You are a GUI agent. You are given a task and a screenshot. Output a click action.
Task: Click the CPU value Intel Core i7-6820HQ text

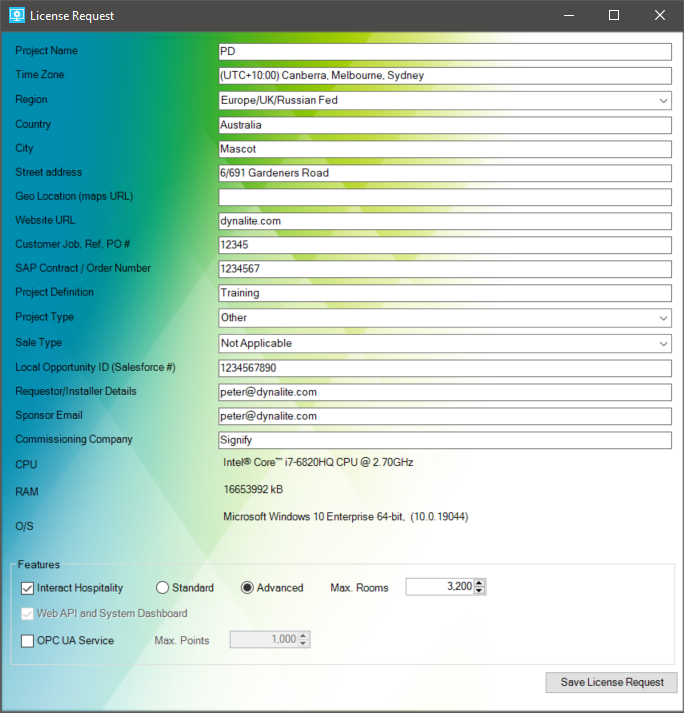coord(318,462)
